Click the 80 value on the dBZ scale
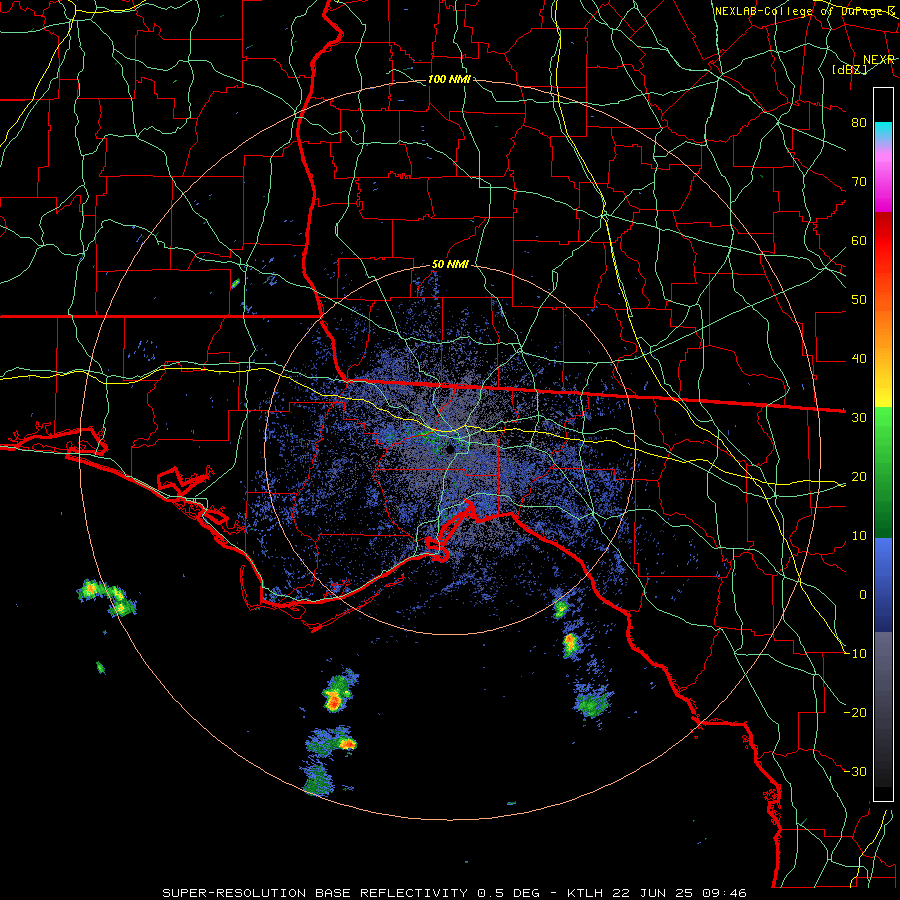This screenshot has height=900, width=900. pyautogui.click(x=859, y=122)
